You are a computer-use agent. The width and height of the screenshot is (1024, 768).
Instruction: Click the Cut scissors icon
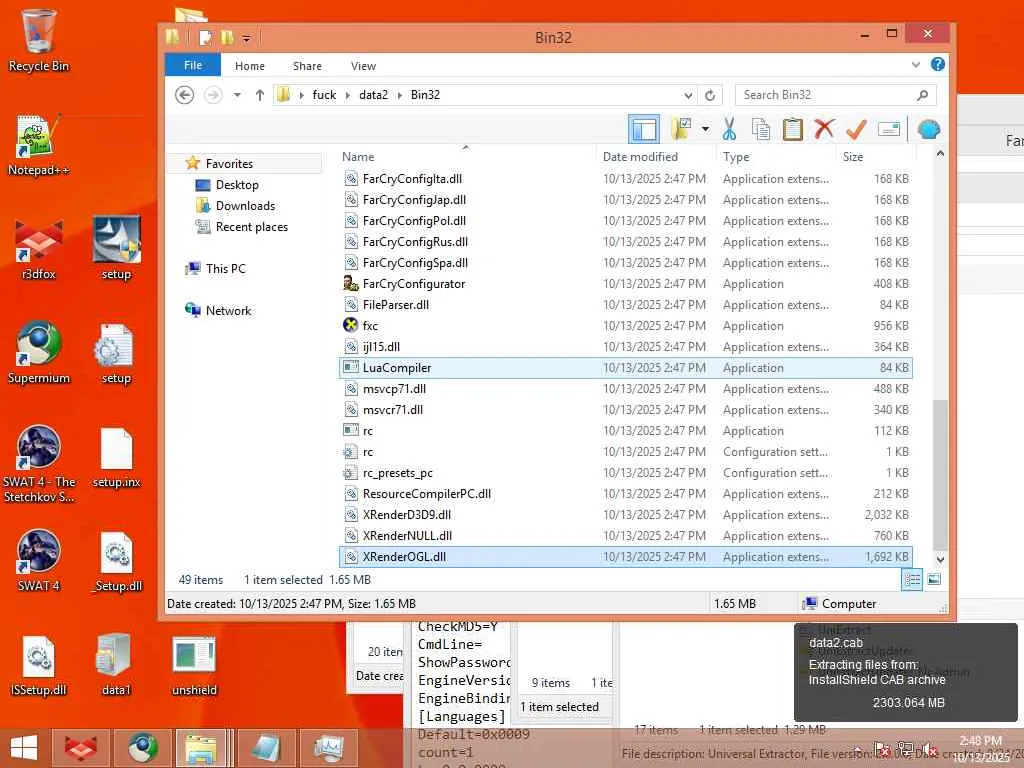click(729, 129)
